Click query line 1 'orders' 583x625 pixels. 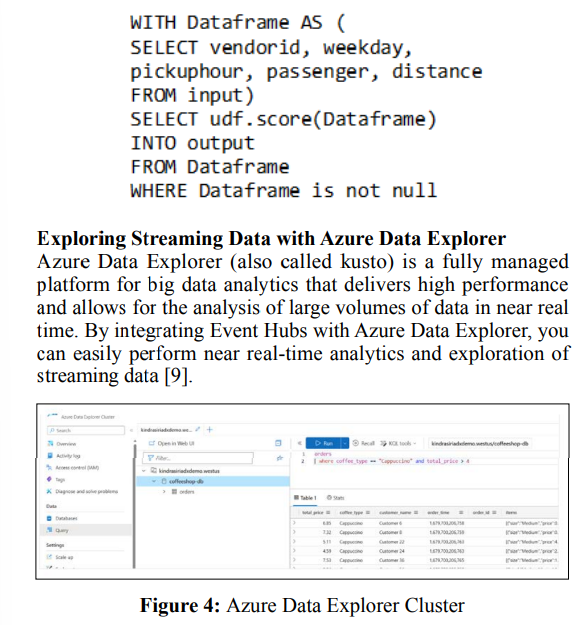323,454
